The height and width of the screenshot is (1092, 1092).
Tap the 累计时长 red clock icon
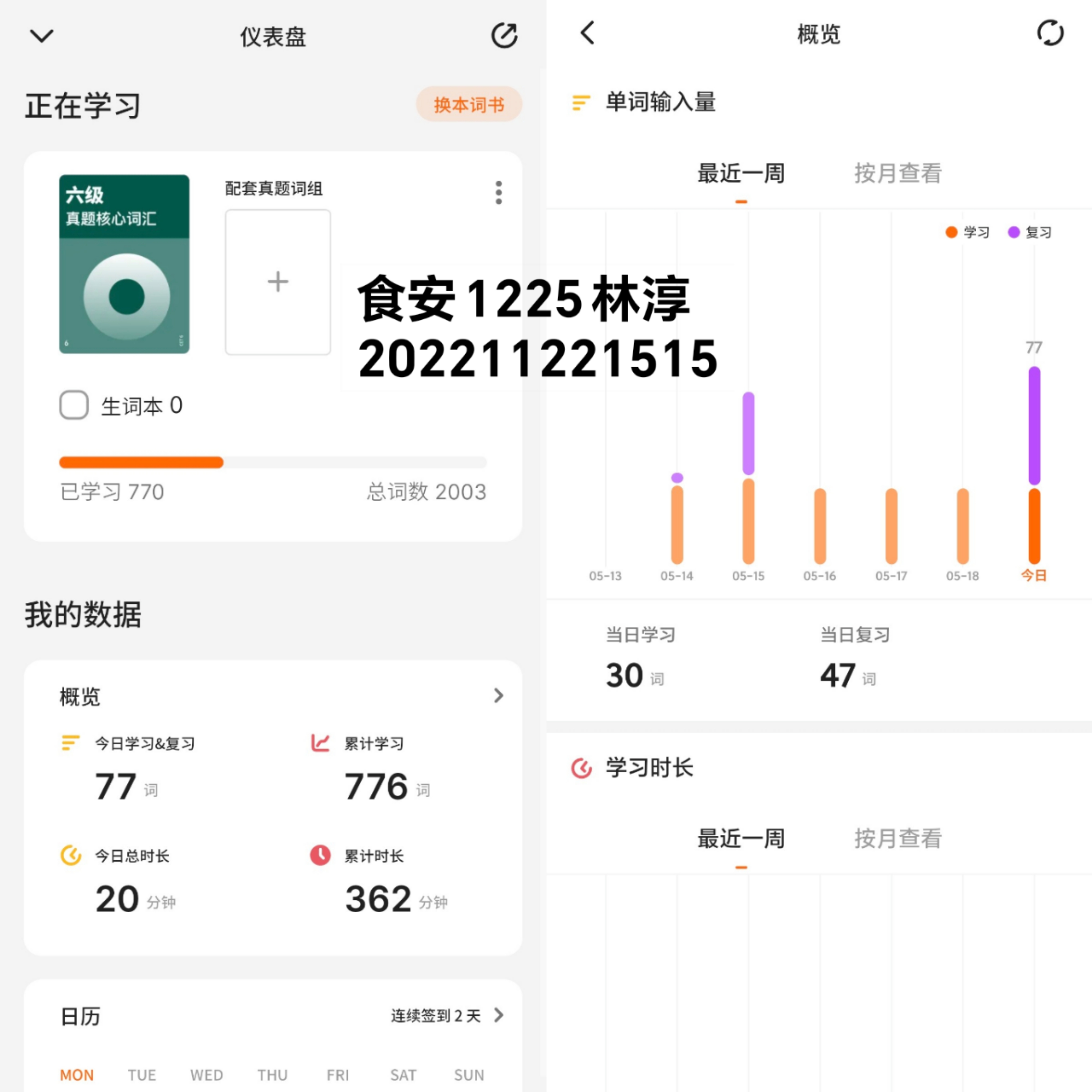pyautogui.click(x=320, y=855)
